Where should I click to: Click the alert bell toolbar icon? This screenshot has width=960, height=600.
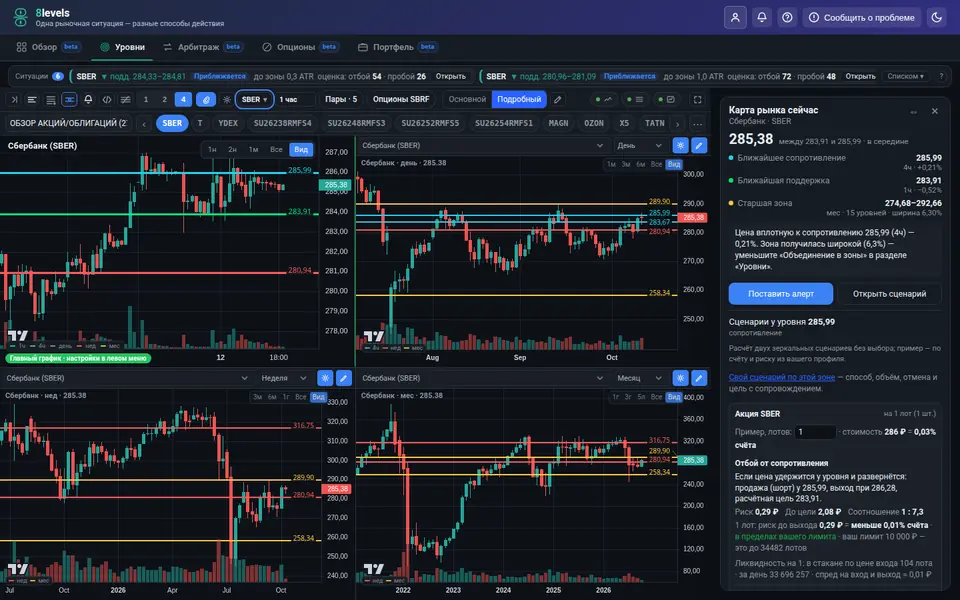[x=88, y=99]
